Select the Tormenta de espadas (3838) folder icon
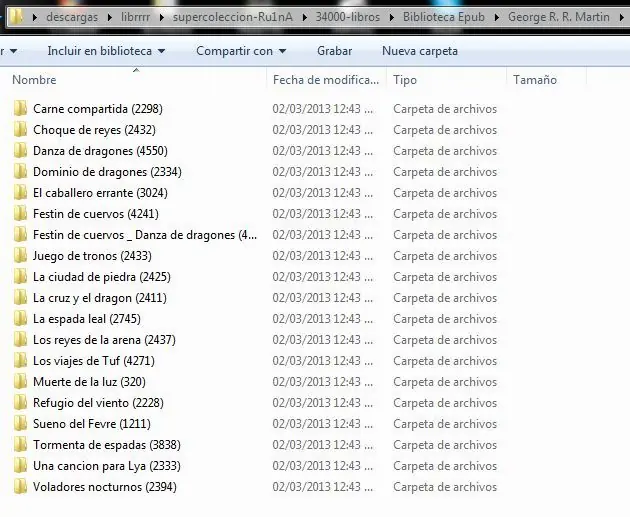The height and width of the screenshot is (517, 630). 20,445
